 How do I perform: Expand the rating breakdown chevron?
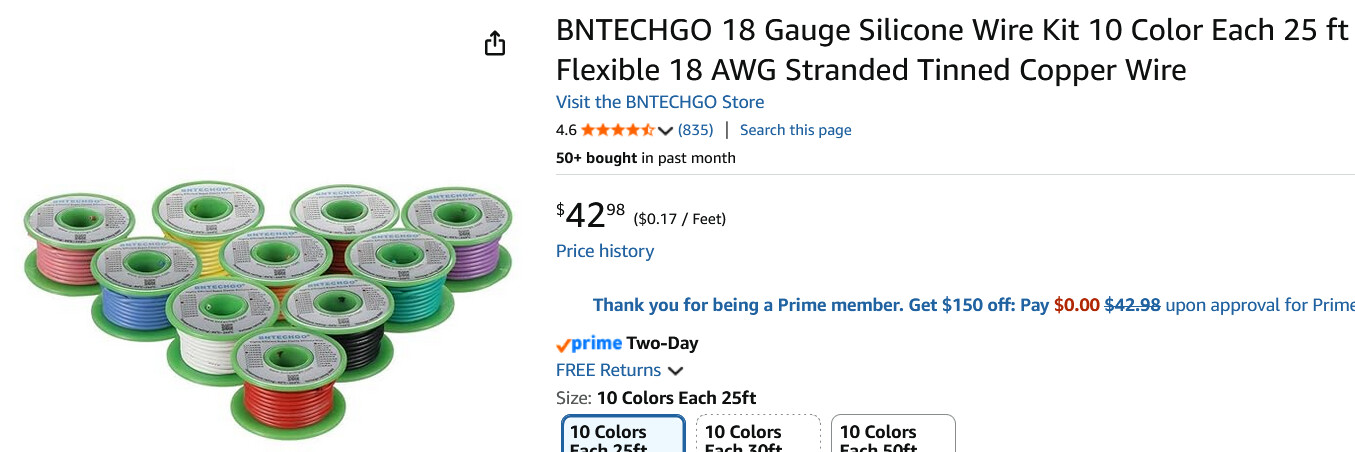click(666, 131)
